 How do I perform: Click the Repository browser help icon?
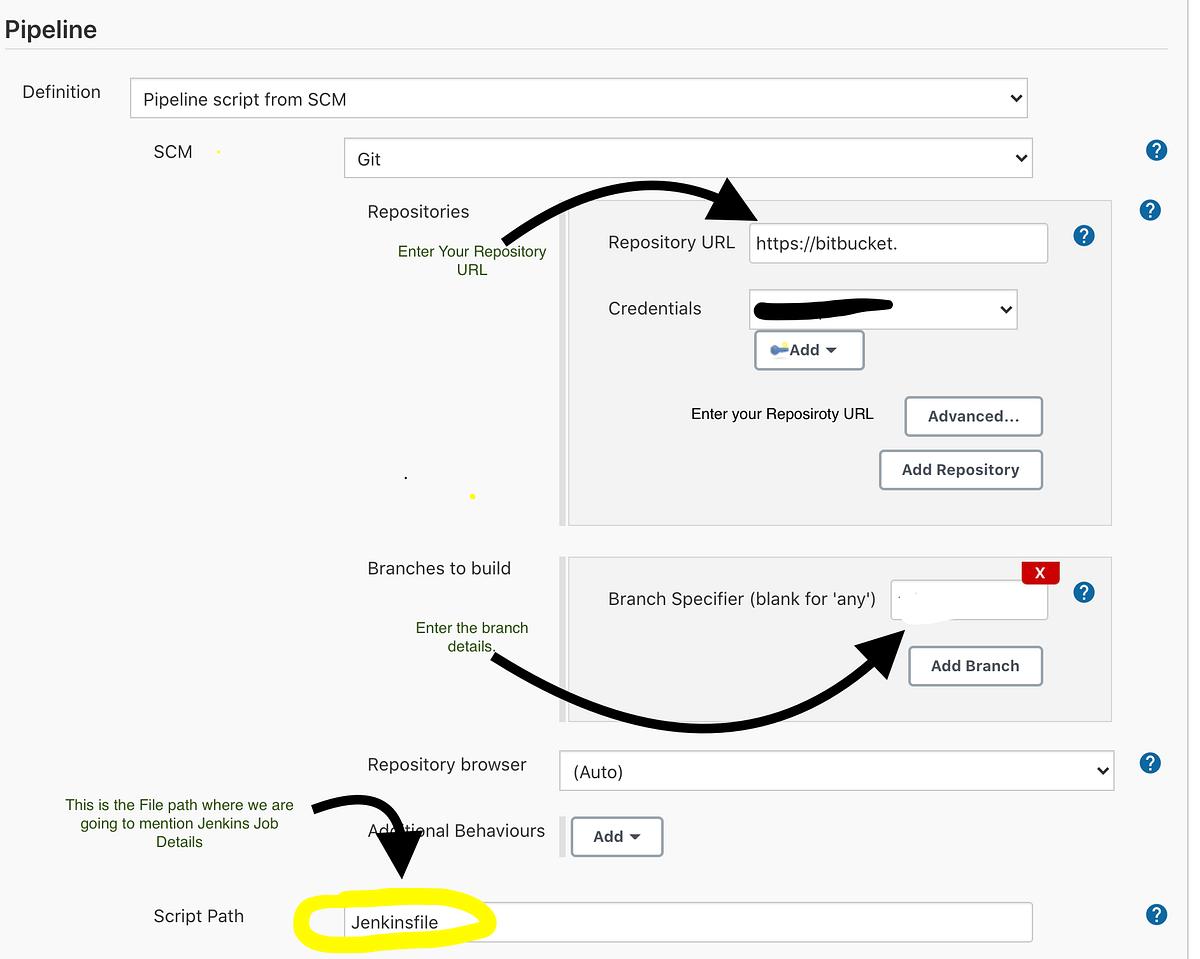click(x=1150, y=763)
